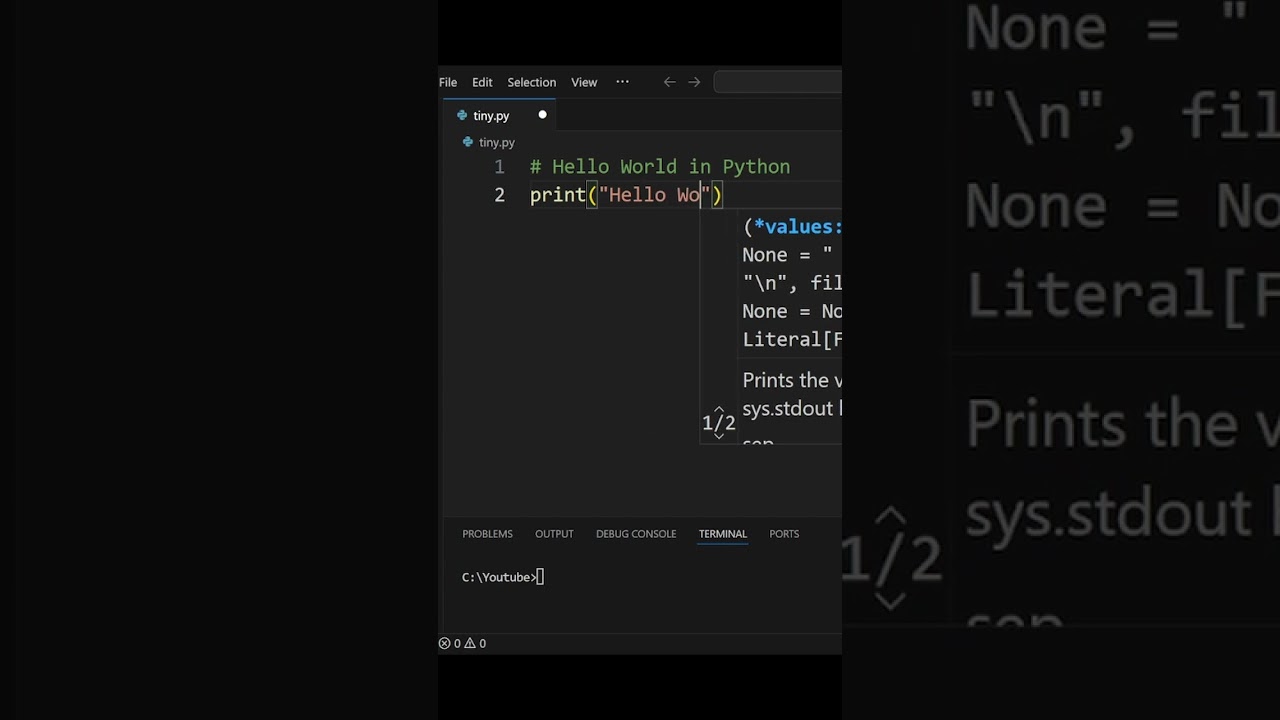
Task: Click line number 1 in the gutter
Action: tap(499, 167)
